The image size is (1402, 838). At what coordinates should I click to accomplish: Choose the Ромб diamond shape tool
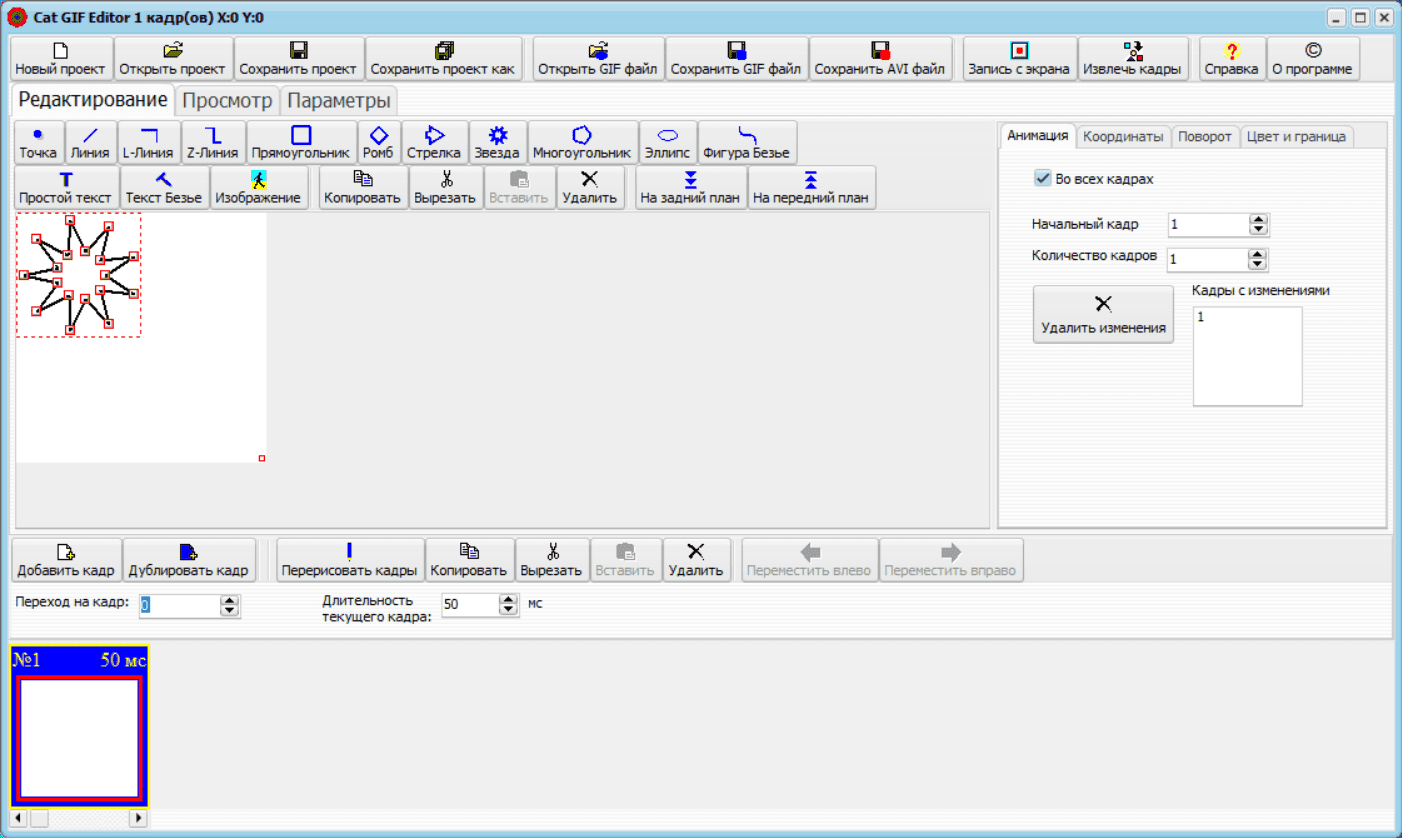pyautogui.click(x=378, y=143)
